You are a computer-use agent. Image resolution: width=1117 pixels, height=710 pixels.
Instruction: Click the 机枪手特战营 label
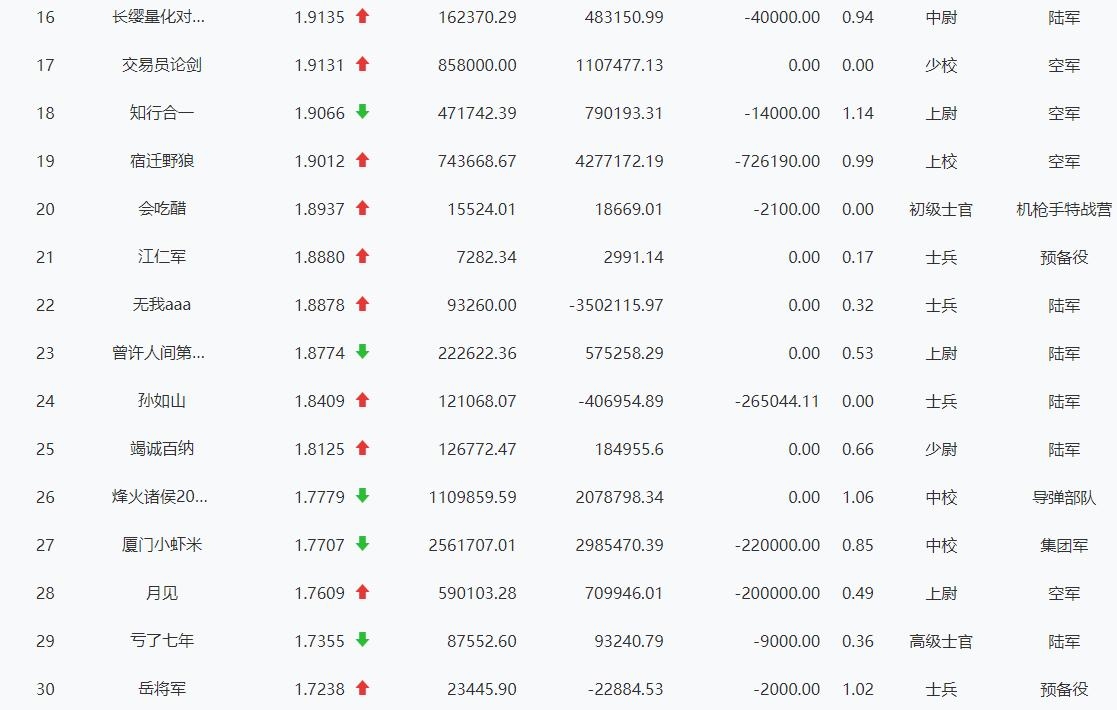pos(1063,209)
